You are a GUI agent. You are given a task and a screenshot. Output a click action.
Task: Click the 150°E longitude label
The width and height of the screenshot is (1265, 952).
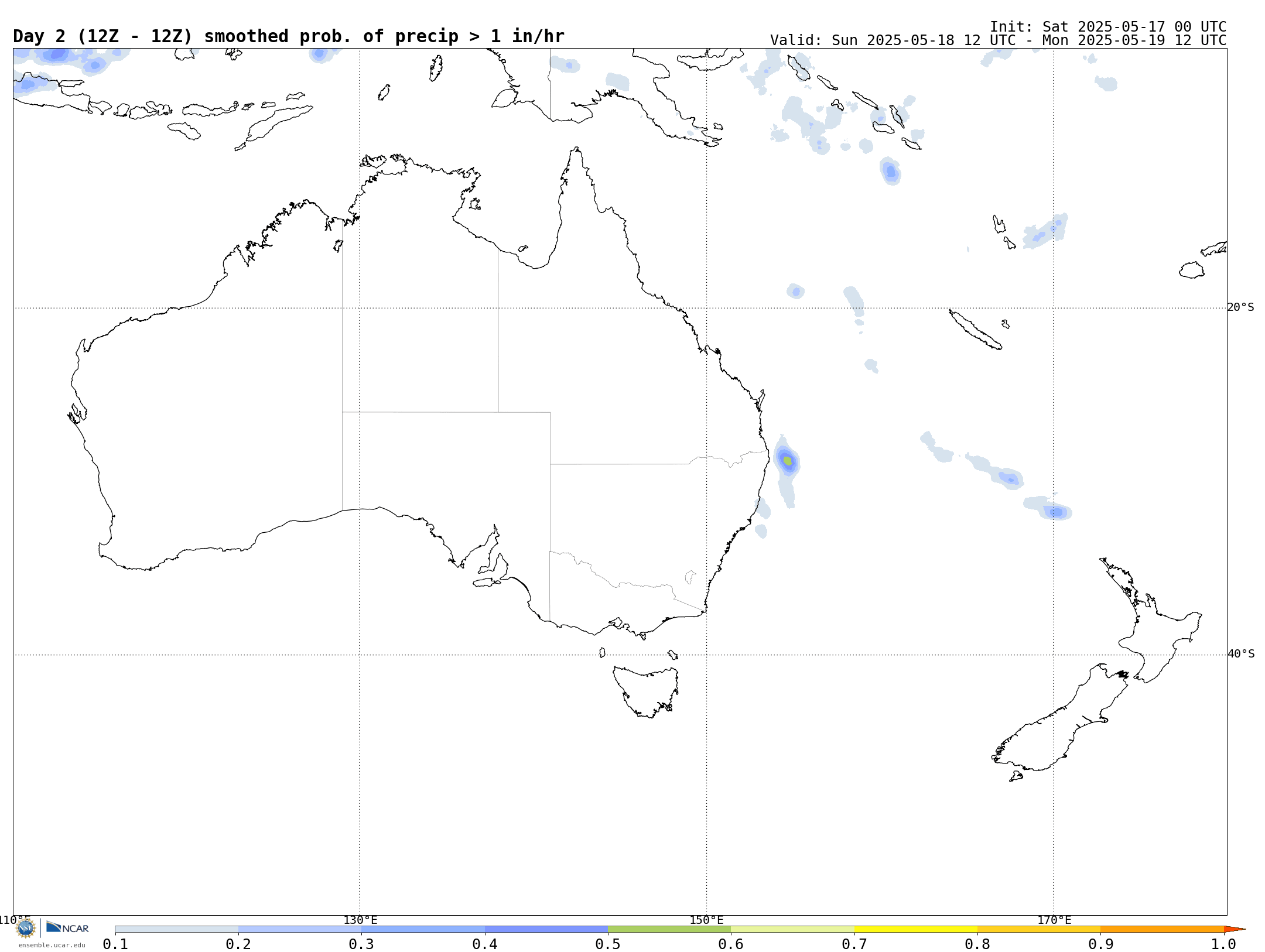tap(706, 920)
